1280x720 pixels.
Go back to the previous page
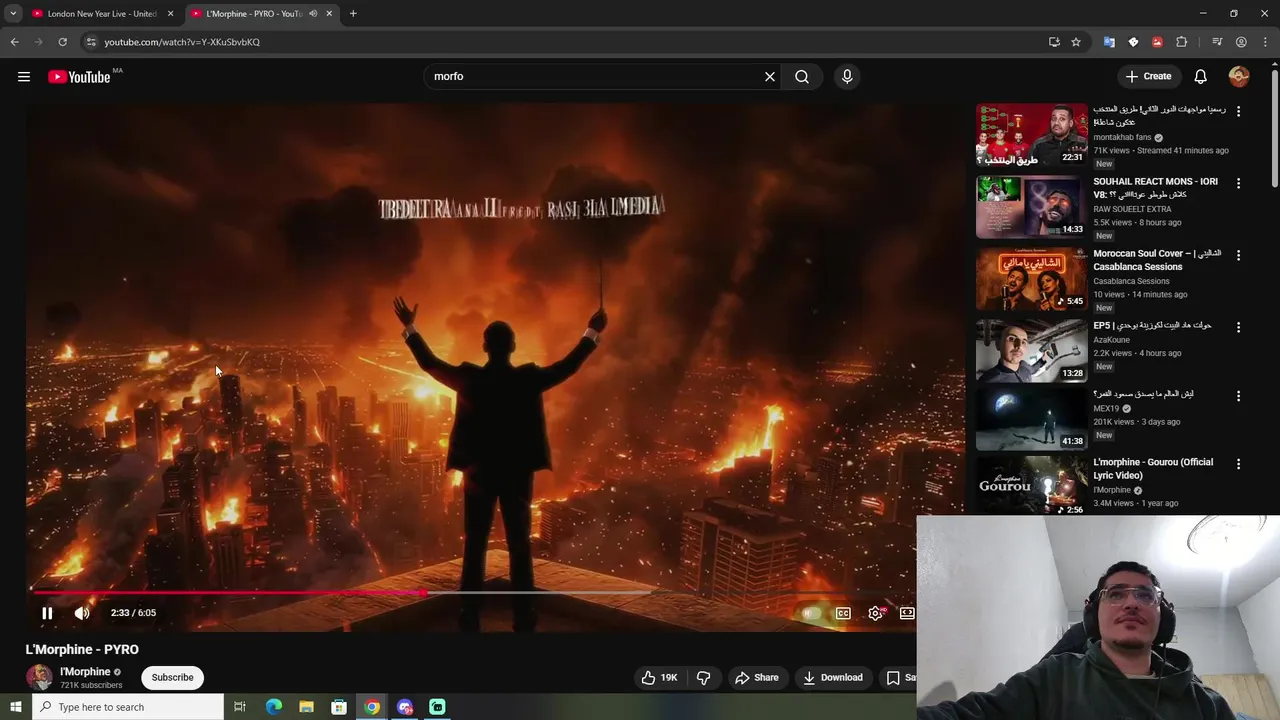(x=14, y=42)
